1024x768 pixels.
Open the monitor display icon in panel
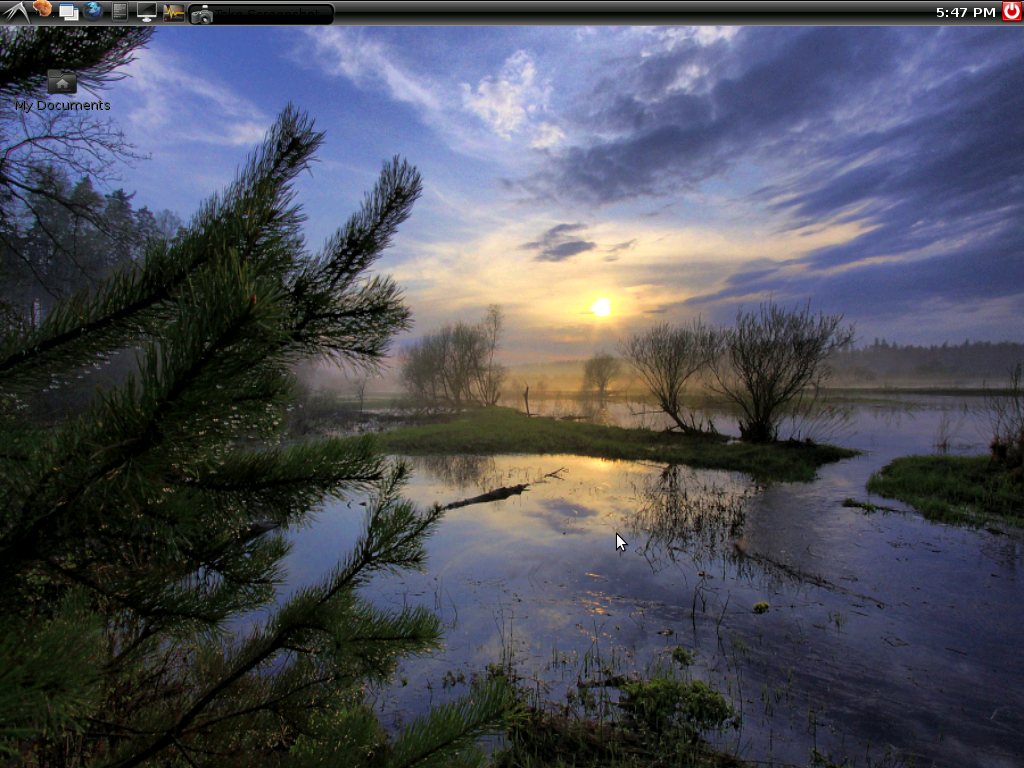pos(146,12)
